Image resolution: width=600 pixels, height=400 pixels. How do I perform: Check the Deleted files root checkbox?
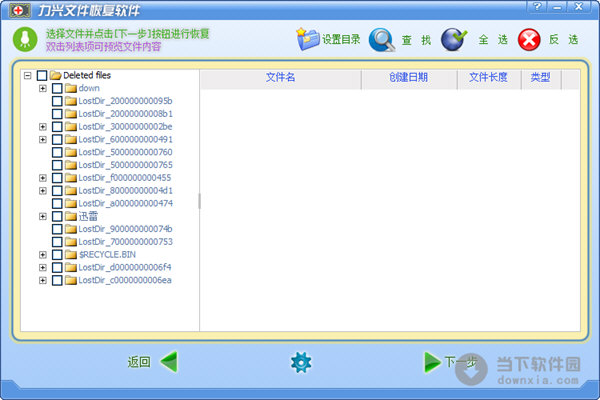pos(42,75)
